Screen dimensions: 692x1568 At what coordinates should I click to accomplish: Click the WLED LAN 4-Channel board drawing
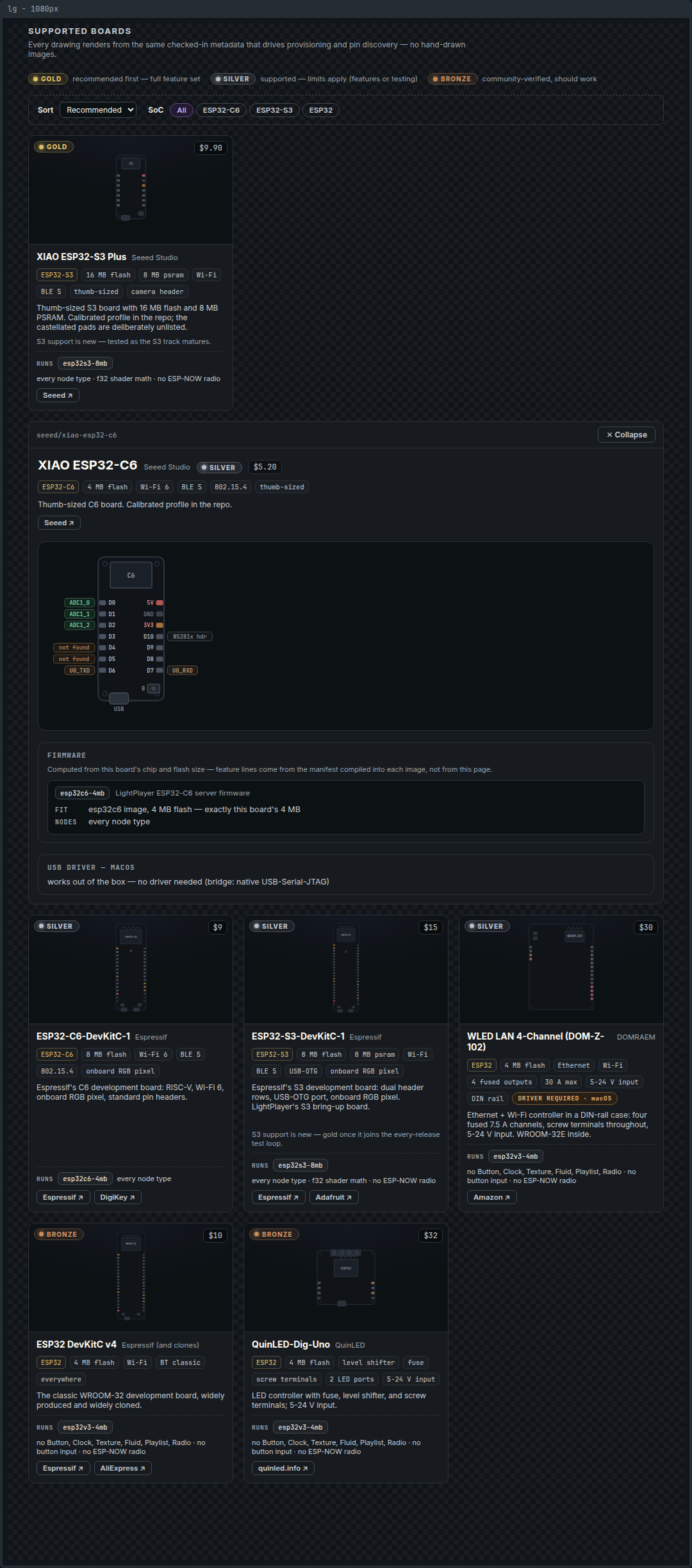pos(561,967)
